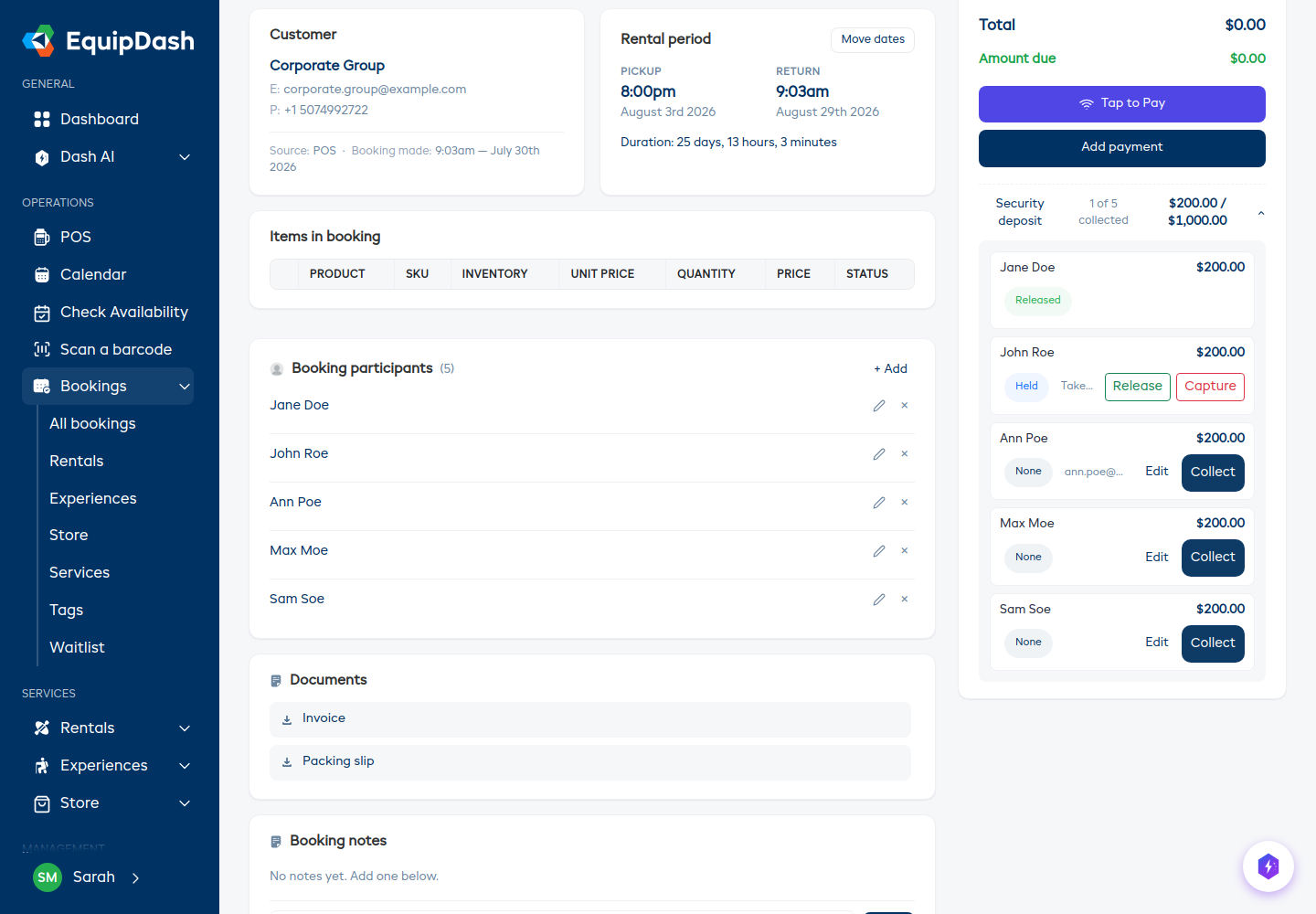Viewport: 1316px width, 914px height.
Task: Click the Booking notes section icon
Action: (x=276, y=842)
